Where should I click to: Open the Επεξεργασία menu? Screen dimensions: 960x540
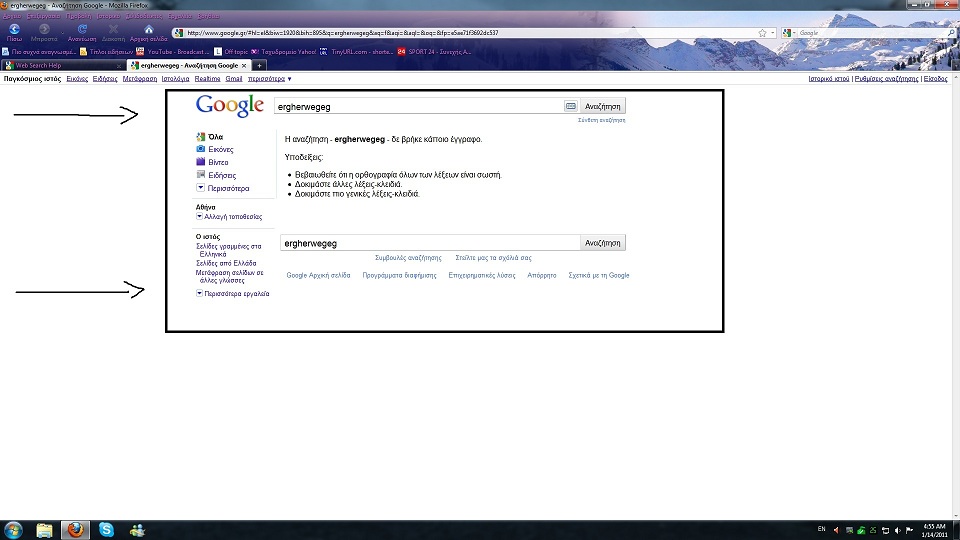tap(43, 17)
